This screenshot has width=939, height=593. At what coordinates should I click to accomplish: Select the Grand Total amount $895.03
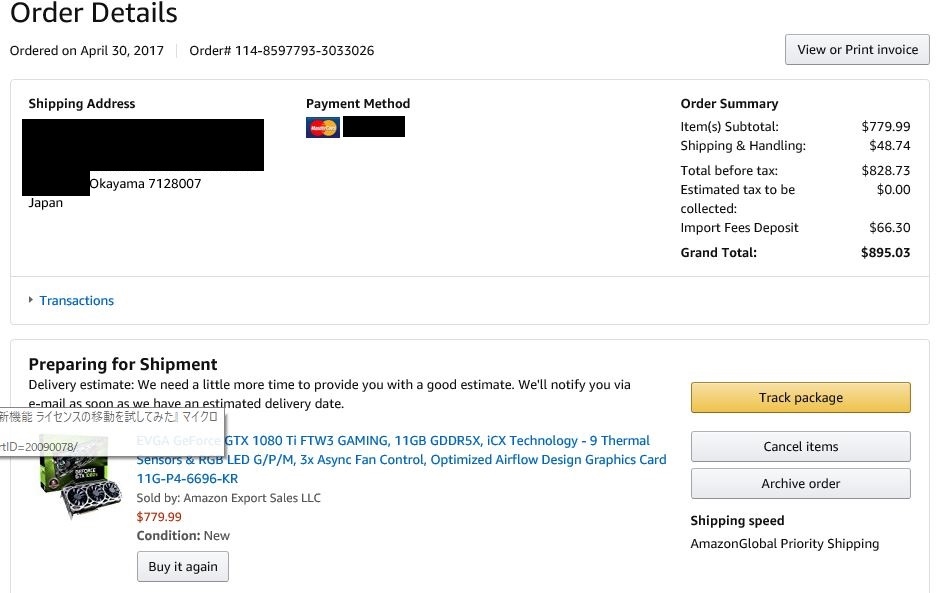tap(885, 252)
